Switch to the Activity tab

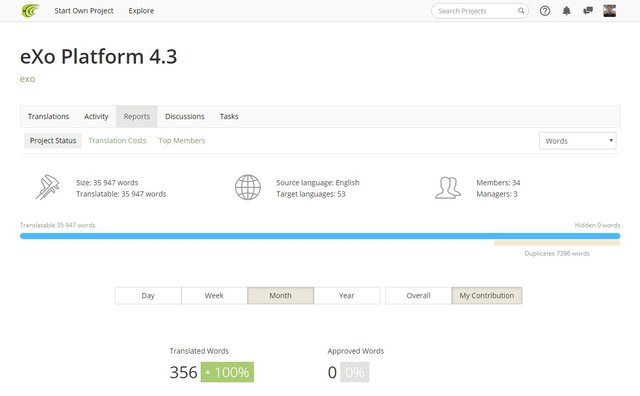point(96,116)
